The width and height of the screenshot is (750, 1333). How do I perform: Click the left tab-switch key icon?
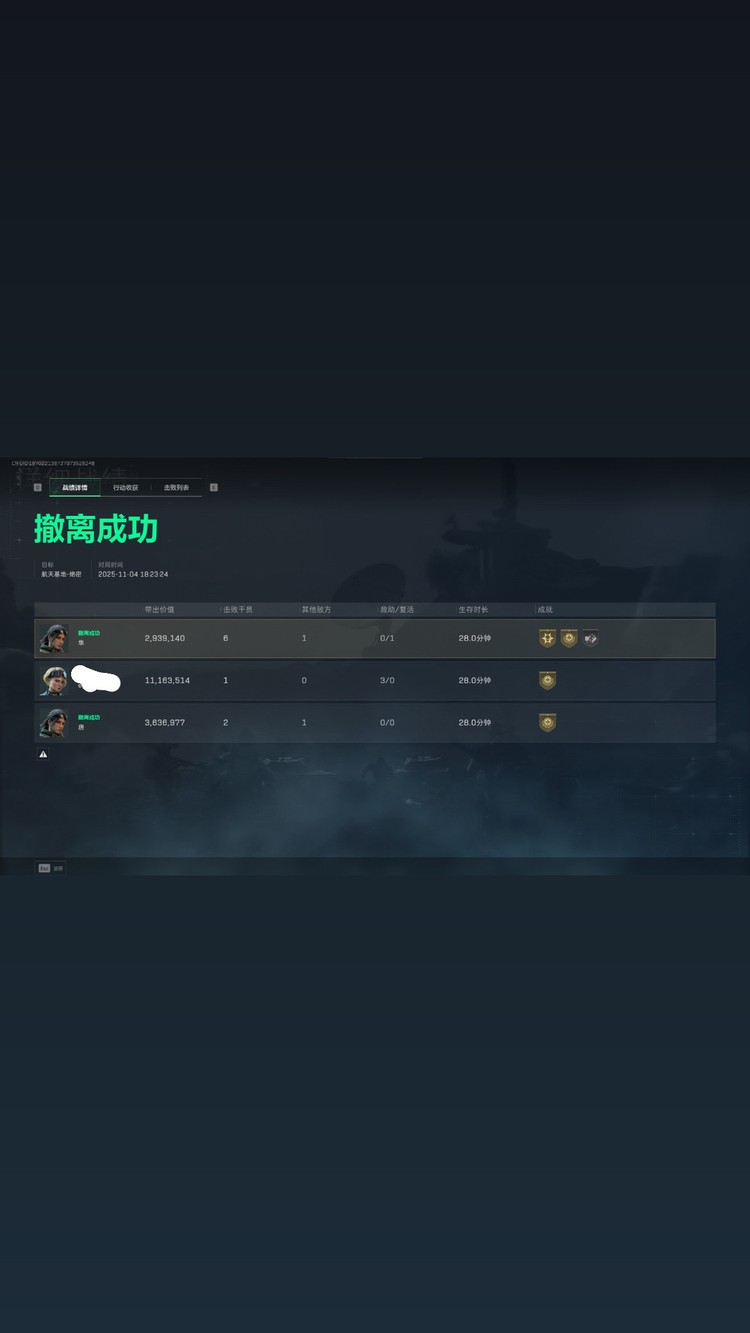[x=38, y=487]
